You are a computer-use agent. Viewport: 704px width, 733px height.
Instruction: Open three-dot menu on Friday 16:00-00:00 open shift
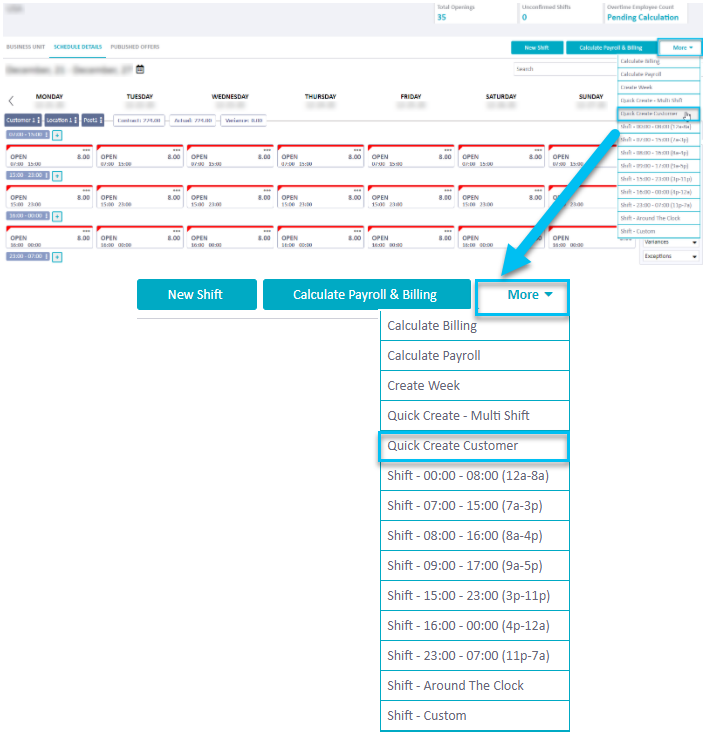point(448,231)
